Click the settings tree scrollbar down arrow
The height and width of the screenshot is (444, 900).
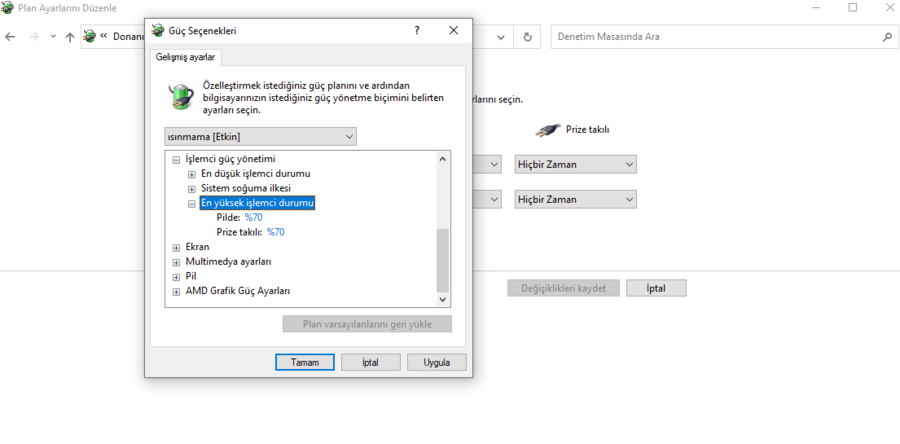[442, 299]
